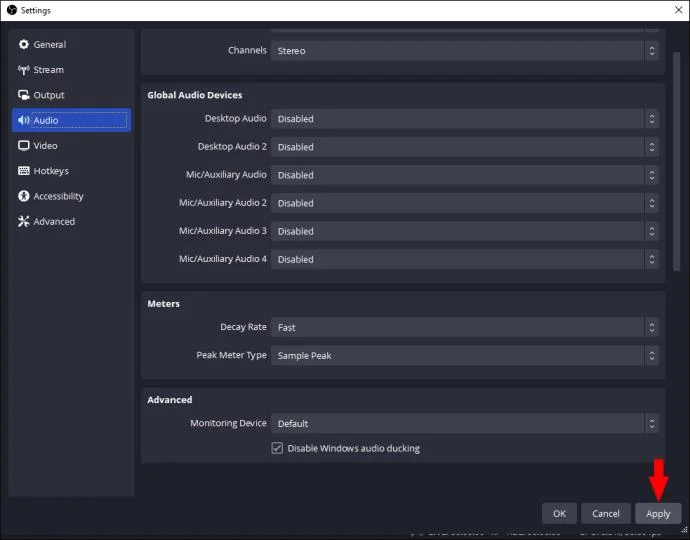Choose a device for Mic/Auxiliary Audio 4
Screen dimensions: 690x540
pos(465,260)
